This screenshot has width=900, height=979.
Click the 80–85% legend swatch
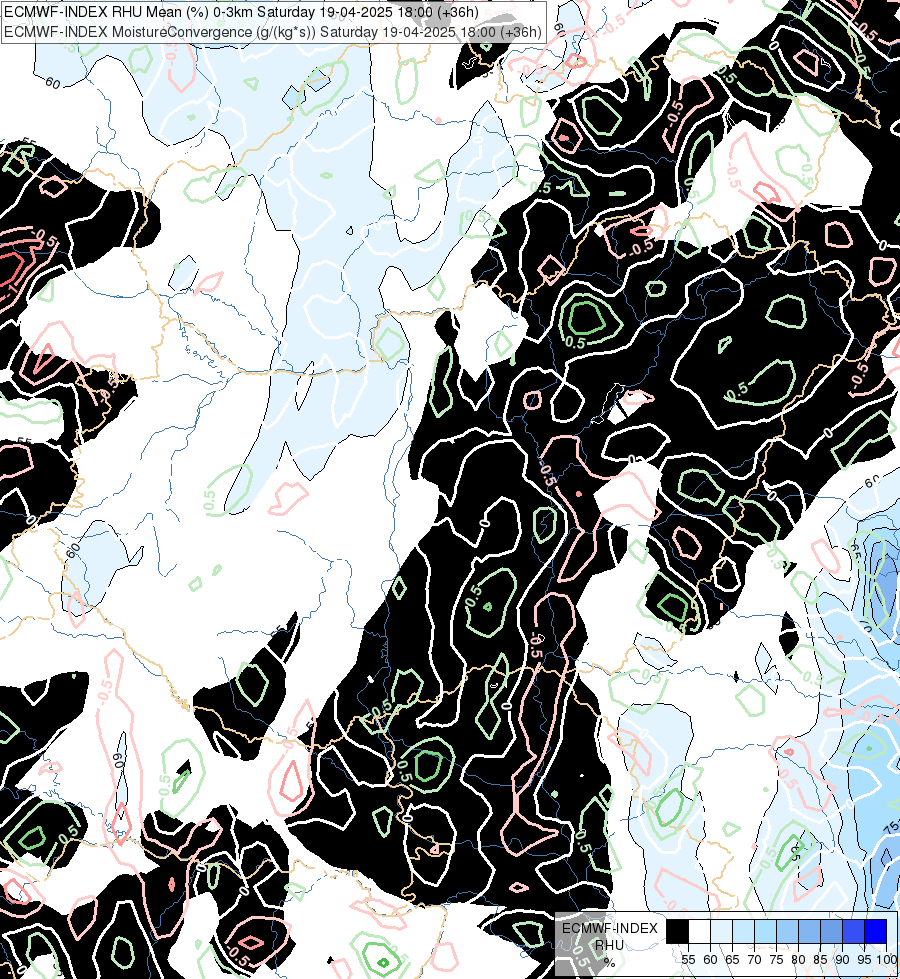click(x=809, y=931)
